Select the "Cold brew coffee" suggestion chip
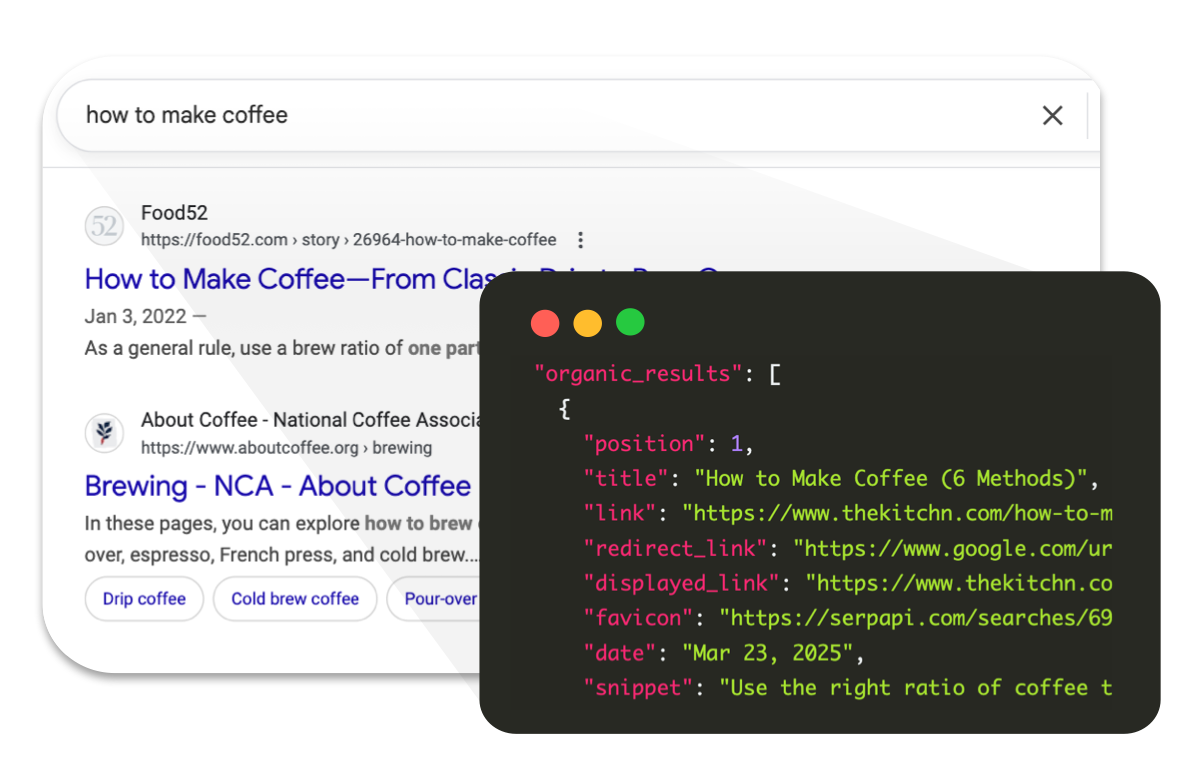The width and height of the screenshot is (1189, 767). tap(294, 598)
